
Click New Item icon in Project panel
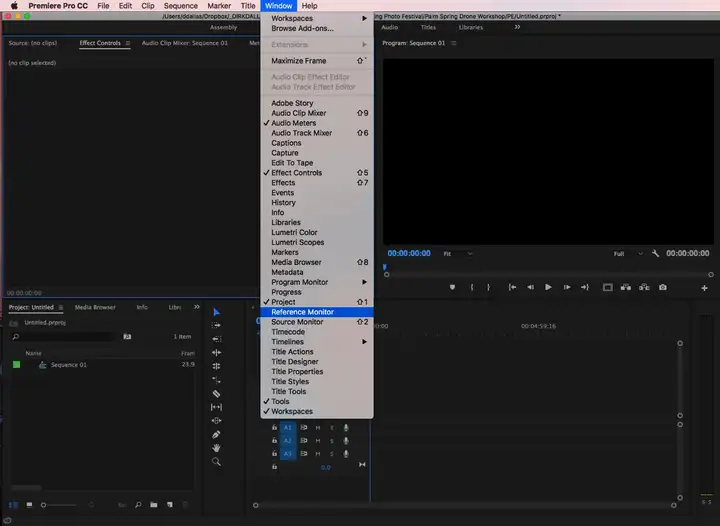pos(170,505)
